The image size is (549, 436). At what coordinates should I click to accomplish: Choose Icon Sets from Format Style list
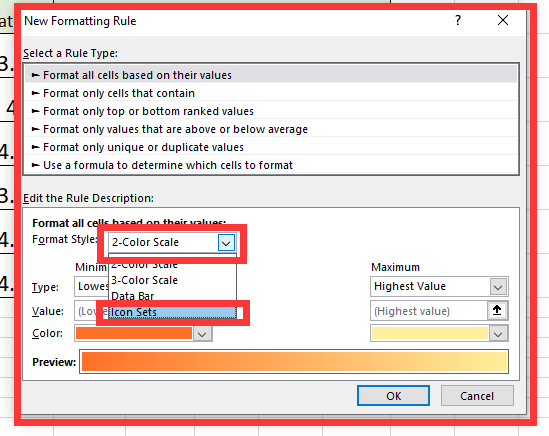click(x=172, y=312)
